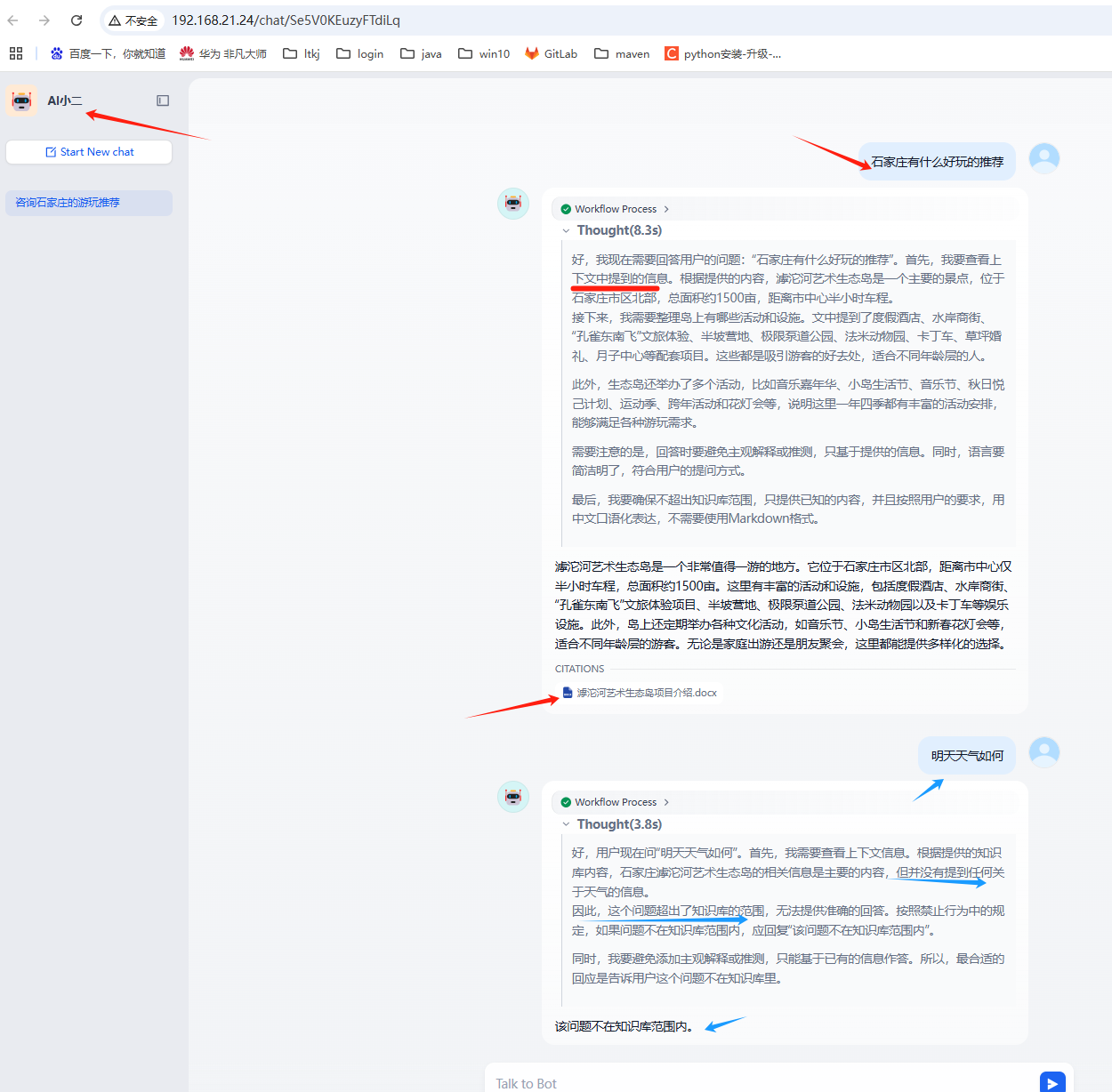
Task: Click the browser forward arrow
Action: [44, 20]
